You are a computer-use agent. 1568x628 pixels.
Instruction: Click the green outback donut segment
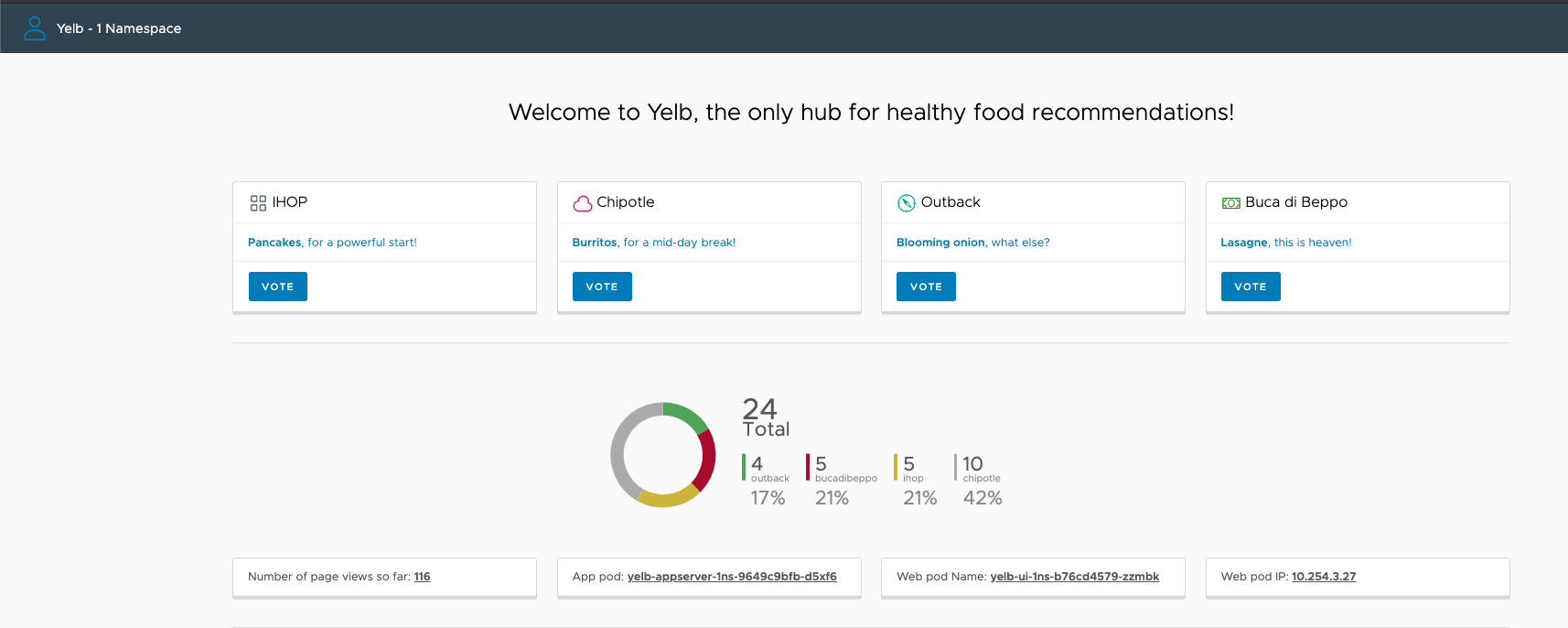point(686,416)
